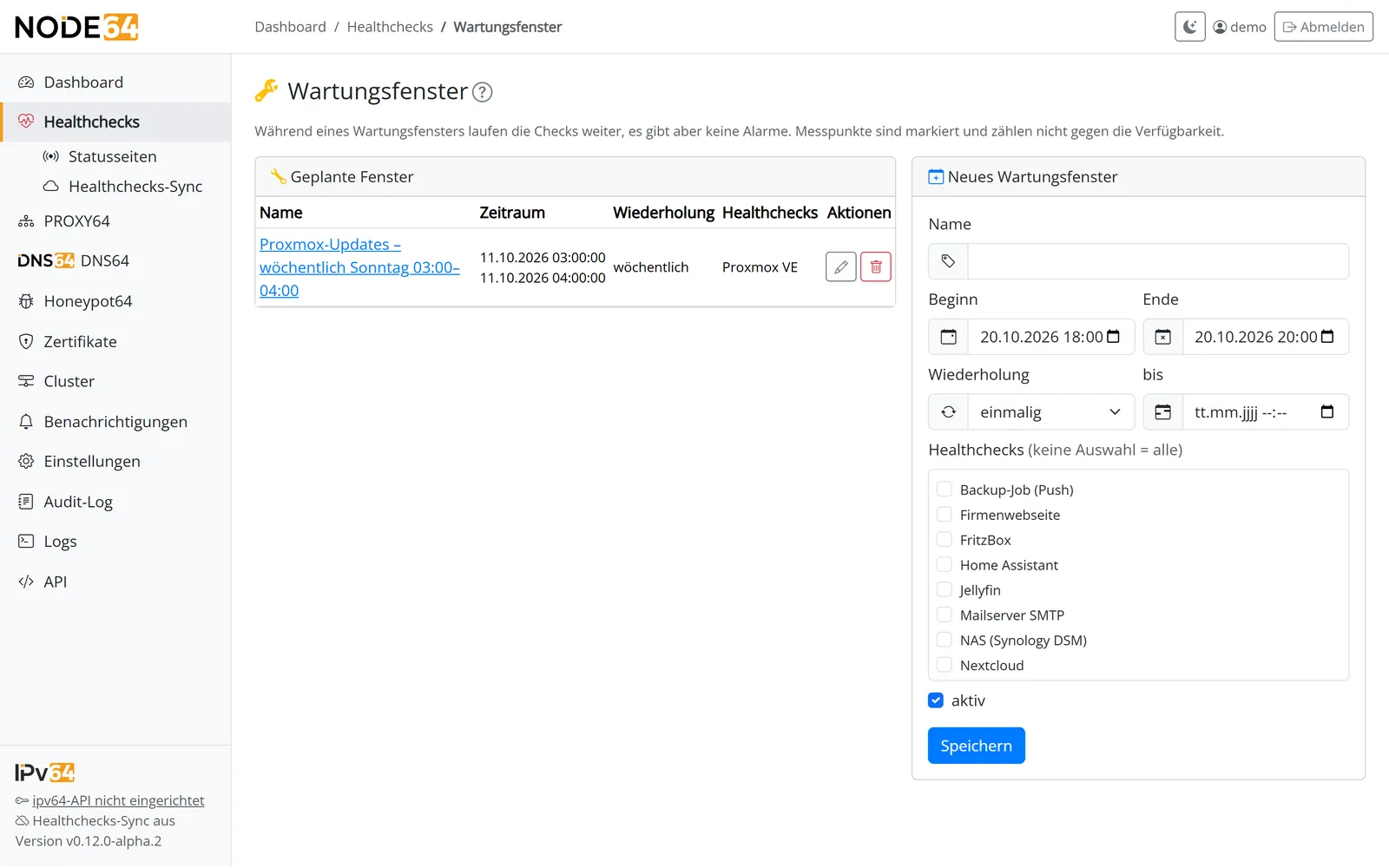
Task: Go to Dashboard in the sidebar
Action: click(115, 82)
